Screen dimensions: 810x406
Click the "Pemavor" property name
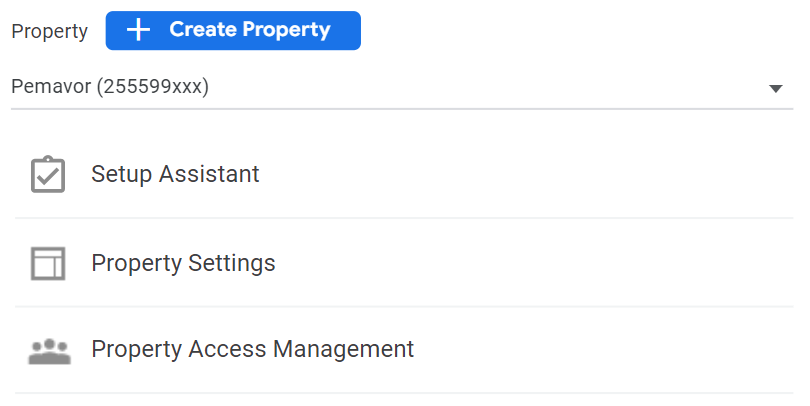(51, 88)
